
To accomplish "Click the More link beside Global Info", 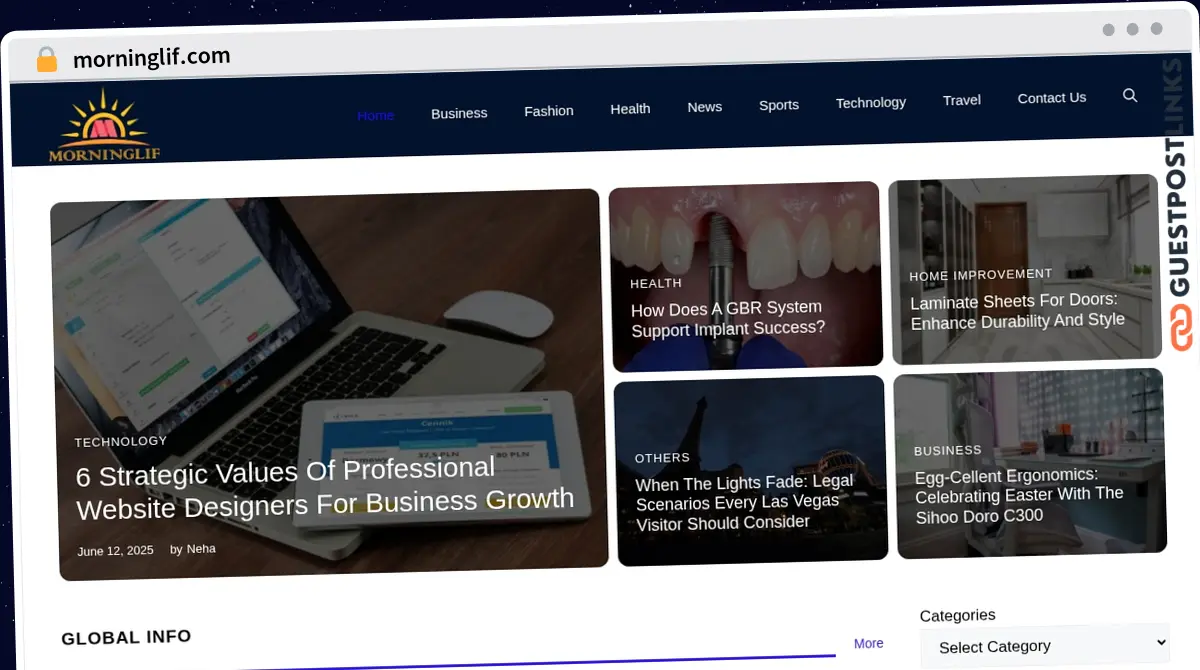I will [869, 643].
